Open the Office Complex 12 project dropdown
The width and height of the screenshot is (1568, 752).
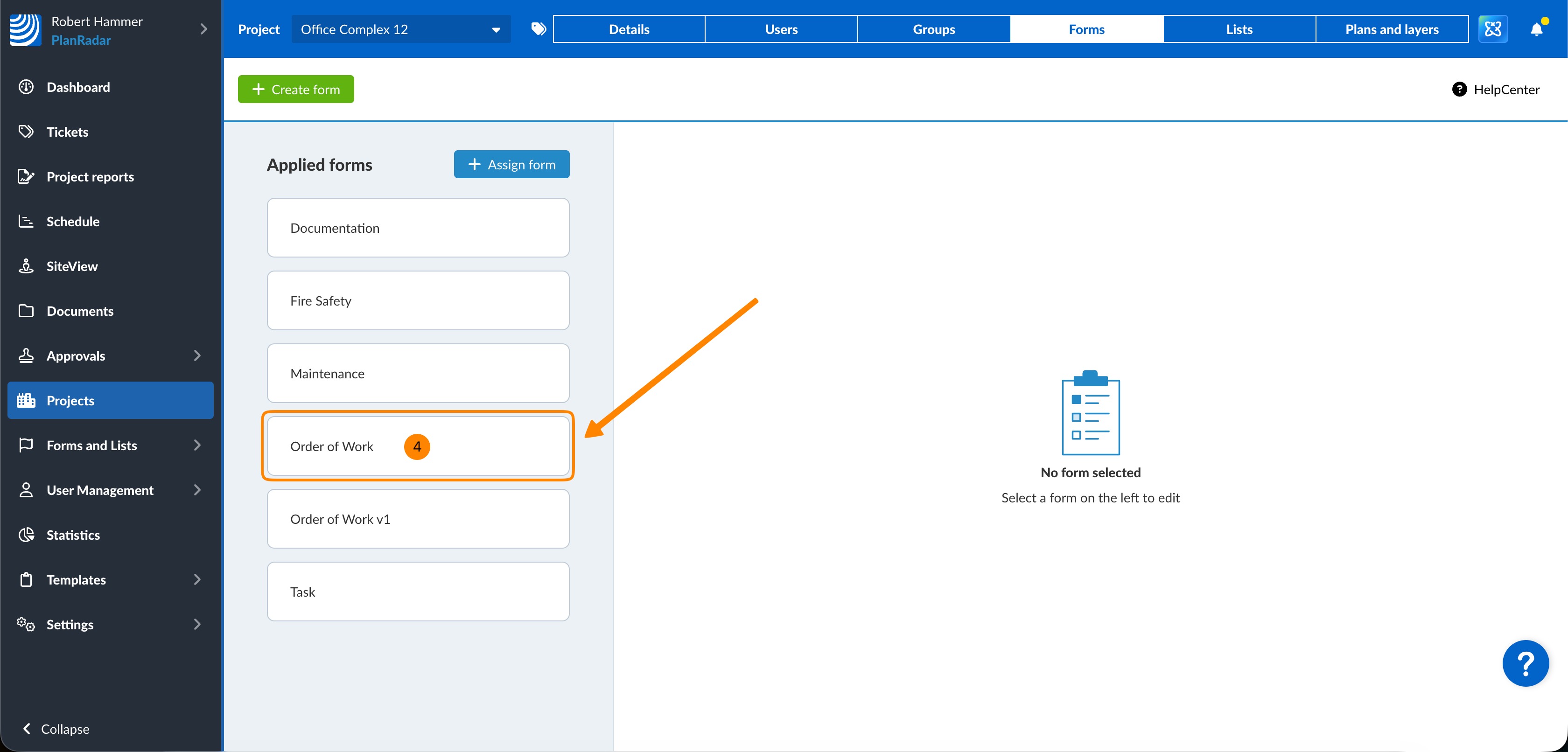point(400,29)
